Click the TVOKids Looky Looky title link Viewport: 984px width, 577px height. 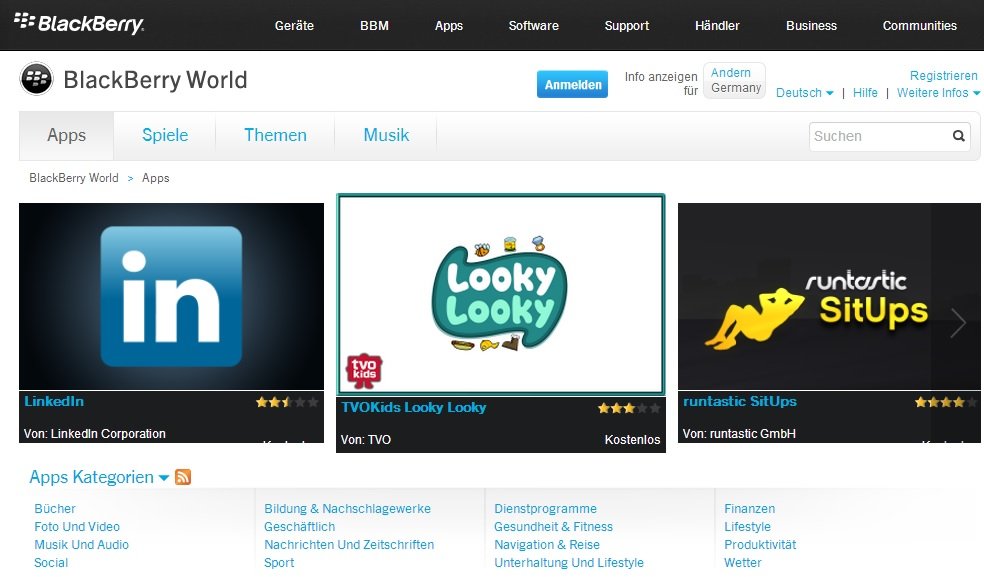click(x=414, y=407)
